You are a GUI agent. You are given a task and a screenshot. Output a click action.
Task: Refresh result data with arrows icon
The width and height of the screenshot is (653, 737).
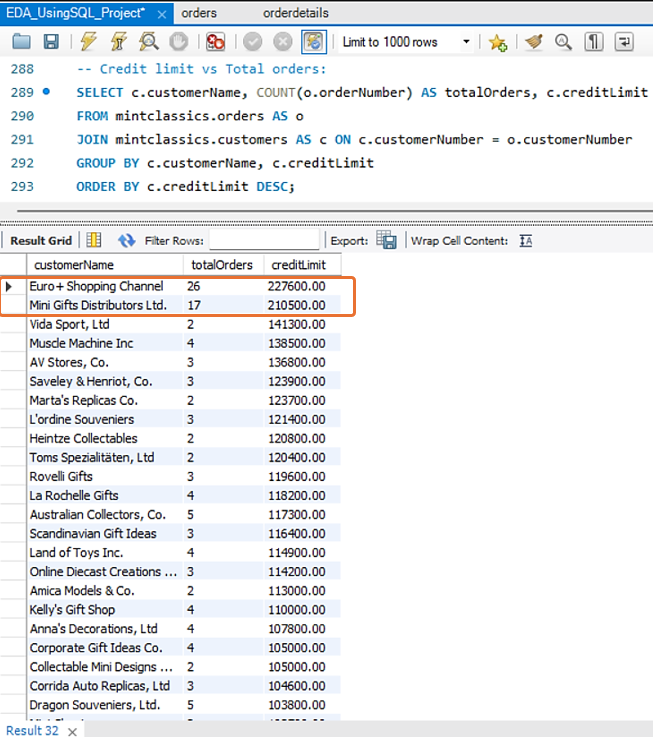(x=126, y=241)
